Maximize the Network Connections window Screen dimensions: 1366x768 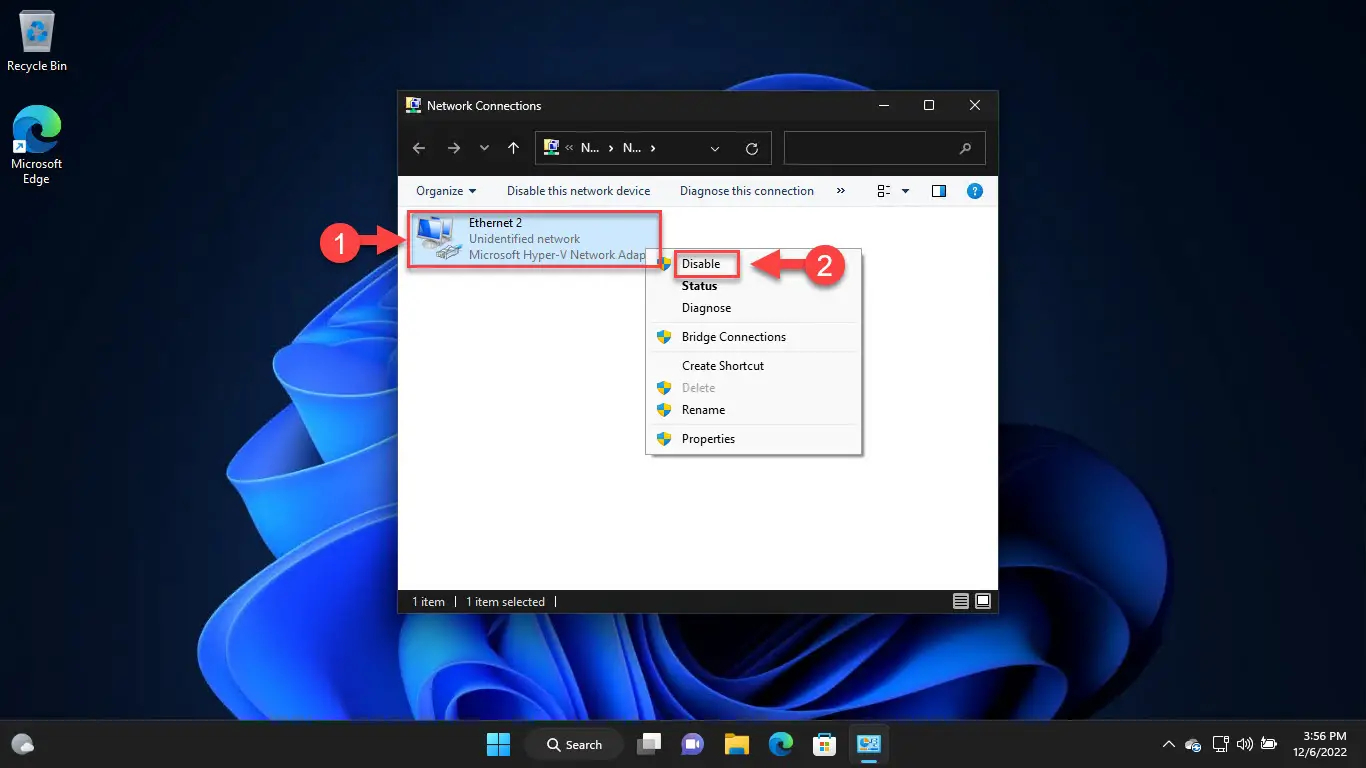tap(929, 105)
